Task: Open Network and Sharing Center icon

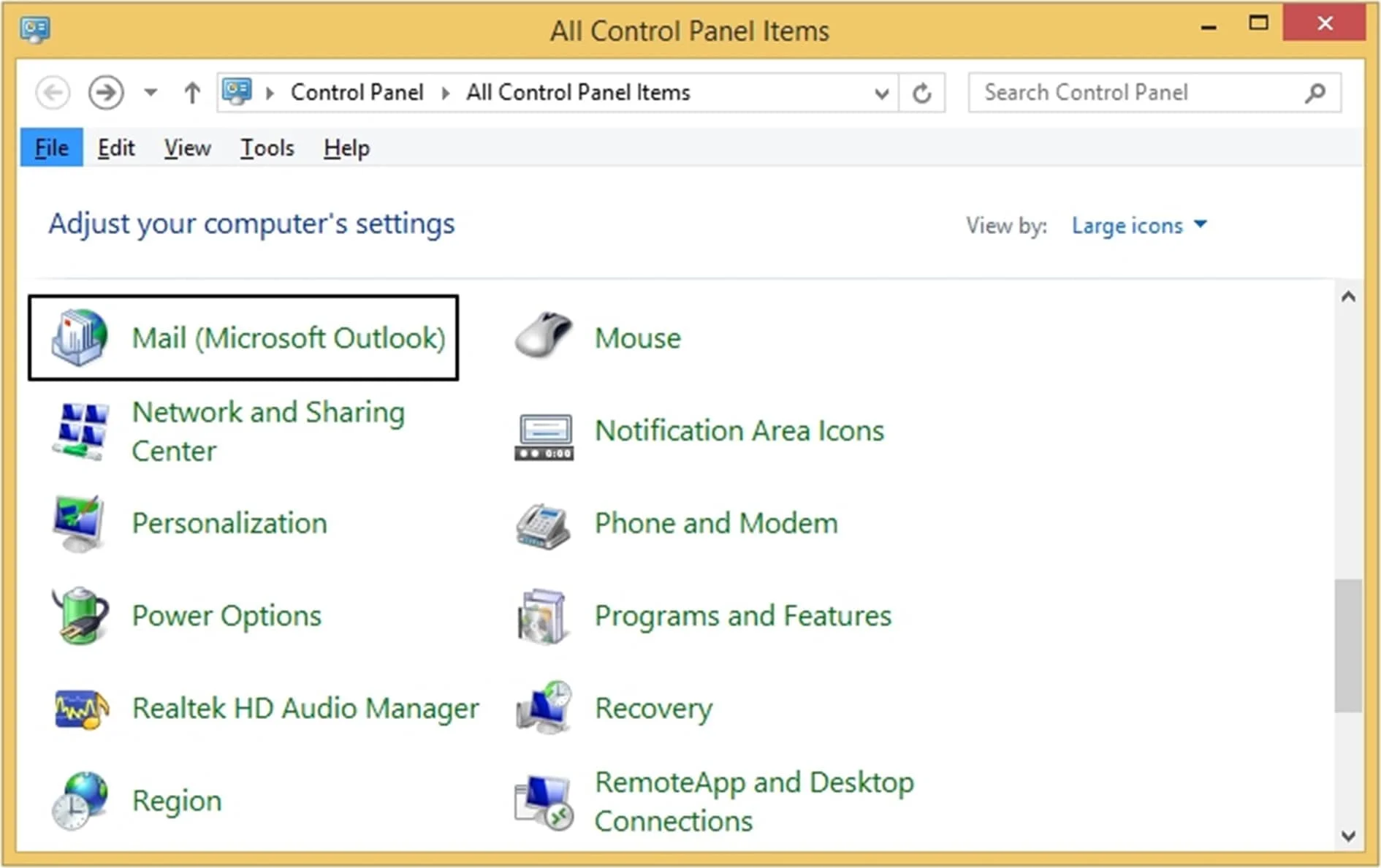Action: coord(80,431)
